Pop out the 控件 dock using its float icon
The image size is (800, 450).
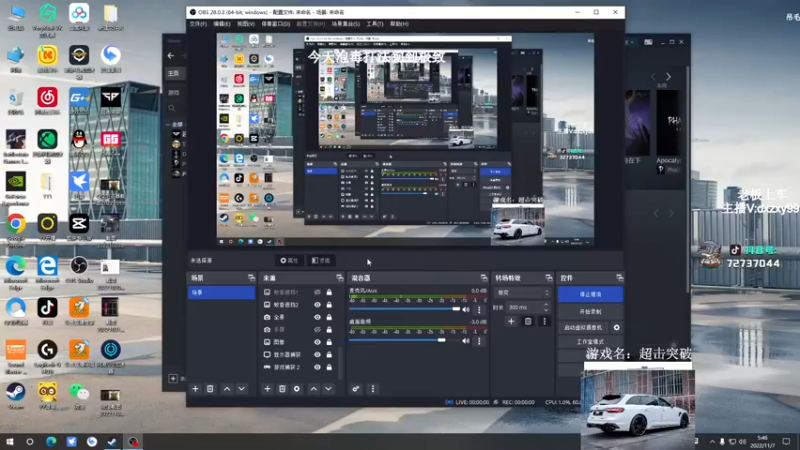click(620, 278)
